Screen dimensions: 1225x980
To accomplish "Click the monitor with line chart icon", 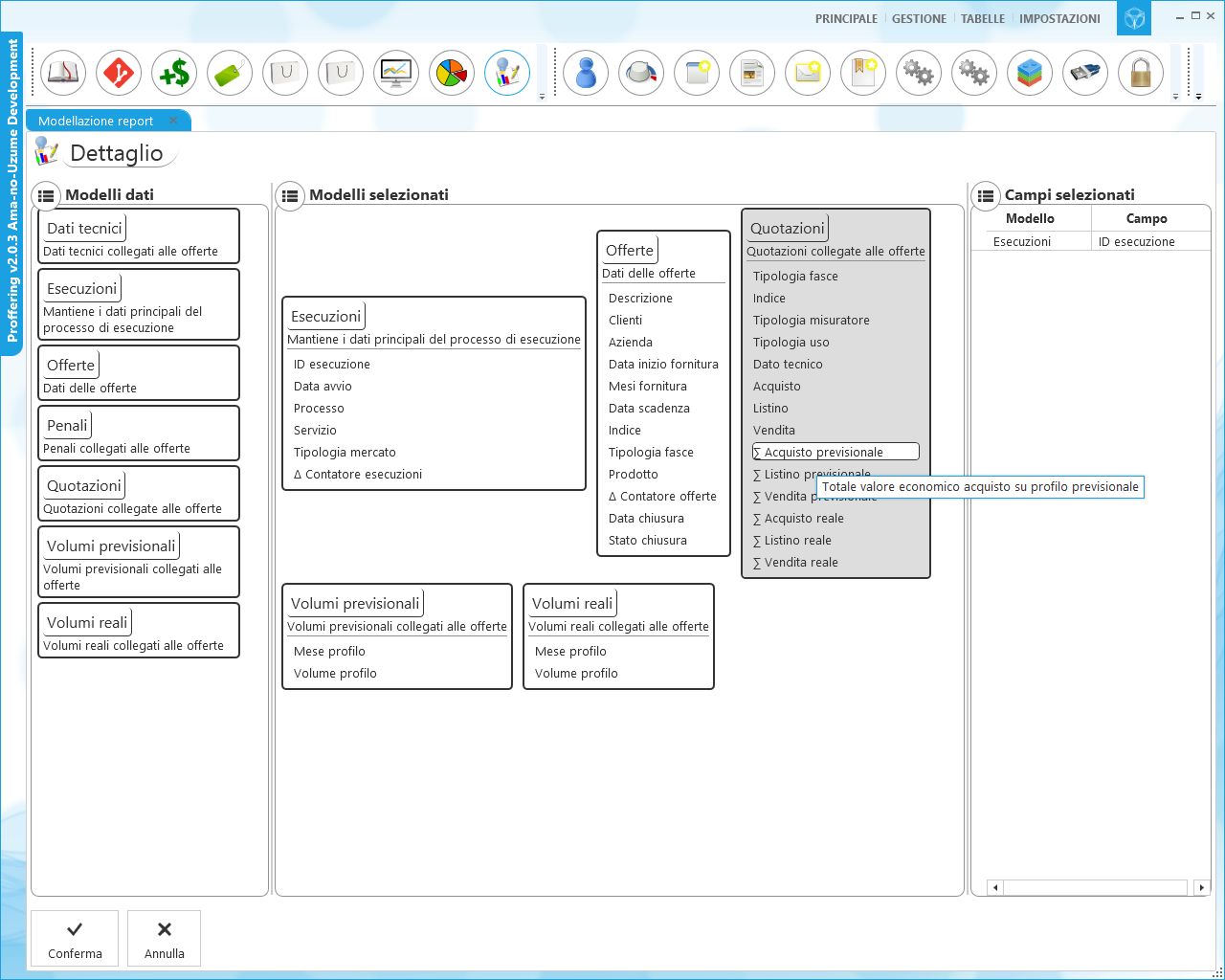I will 396,73.
